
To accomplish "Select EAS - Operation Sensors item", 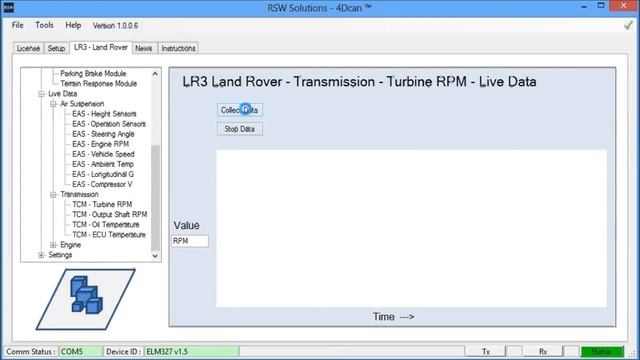I will click(x=109, y=124).
